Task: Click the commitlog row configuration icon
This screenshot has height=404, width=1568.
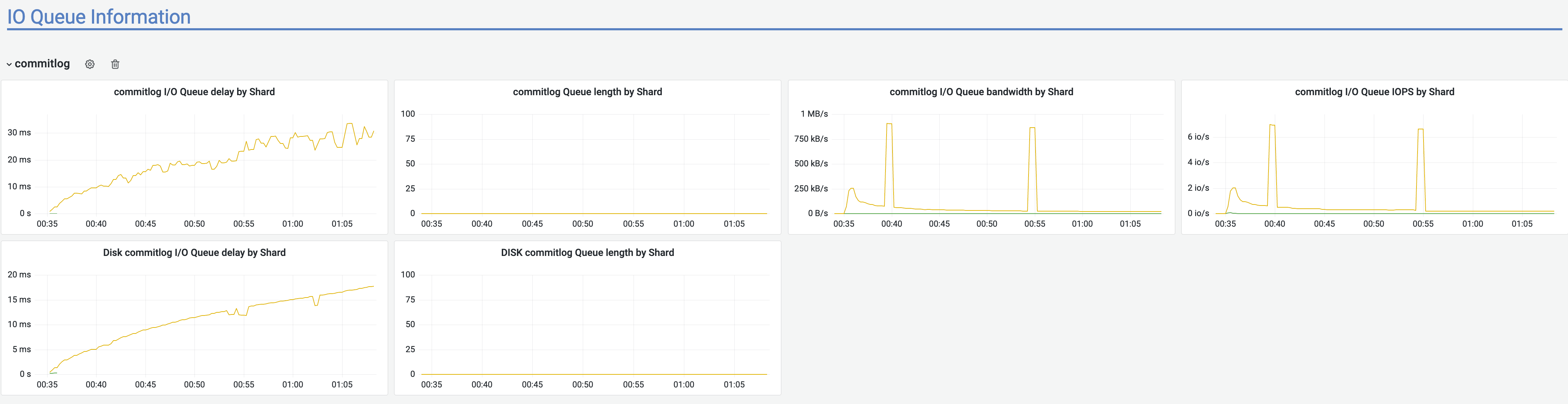Action: tap(89, 64)
